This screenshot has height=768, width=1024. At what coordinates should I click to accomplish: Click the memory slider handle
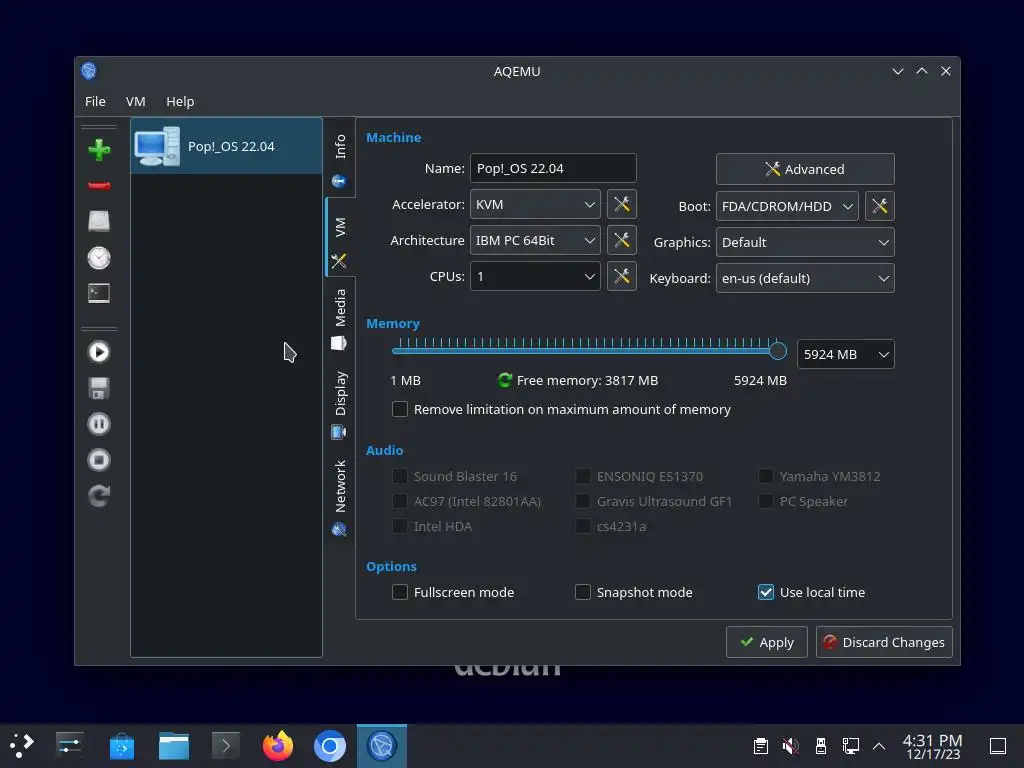point(777,351)
